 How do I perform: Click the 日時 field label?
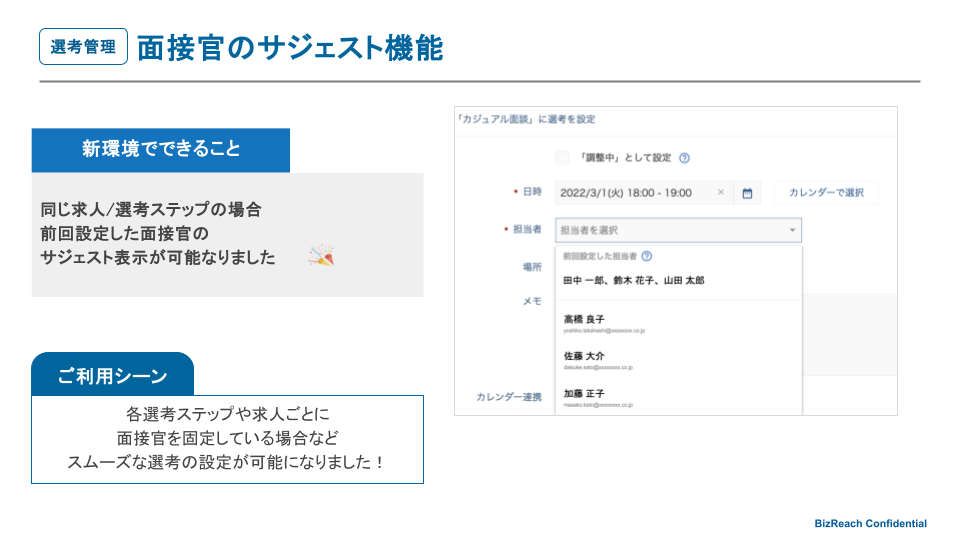click(531, 192)
